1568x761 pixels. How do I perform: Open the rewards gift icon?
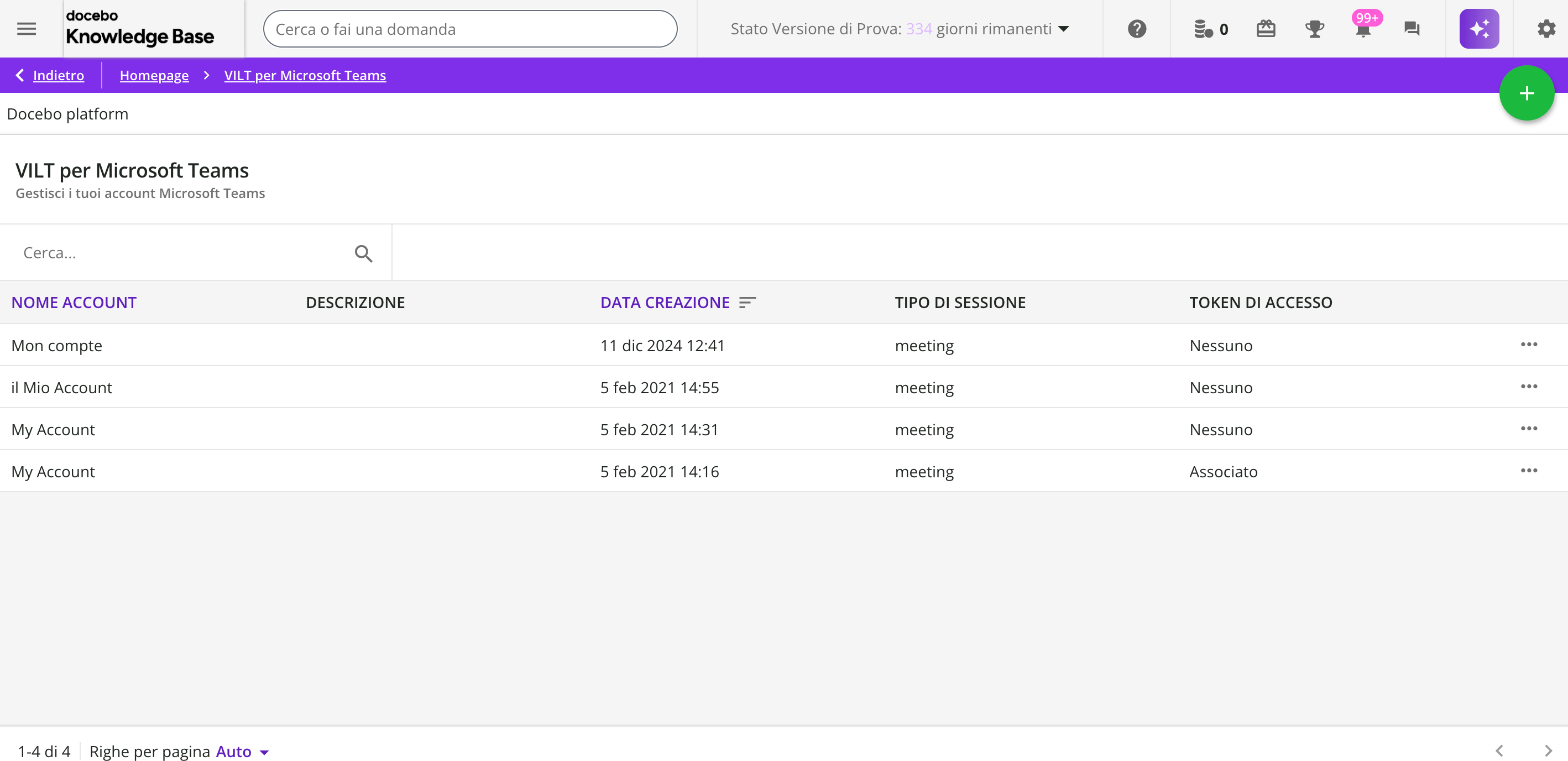point(1266,29)
